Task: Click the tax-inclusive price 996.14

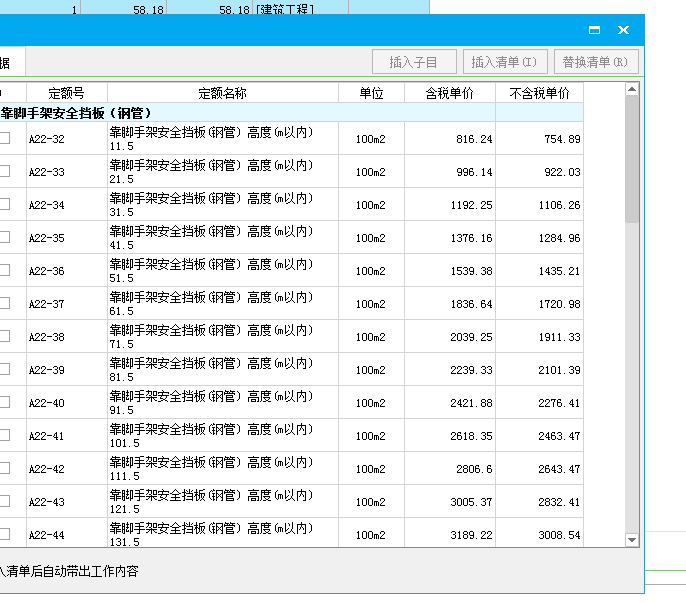Action: click(x=474, y=172)
